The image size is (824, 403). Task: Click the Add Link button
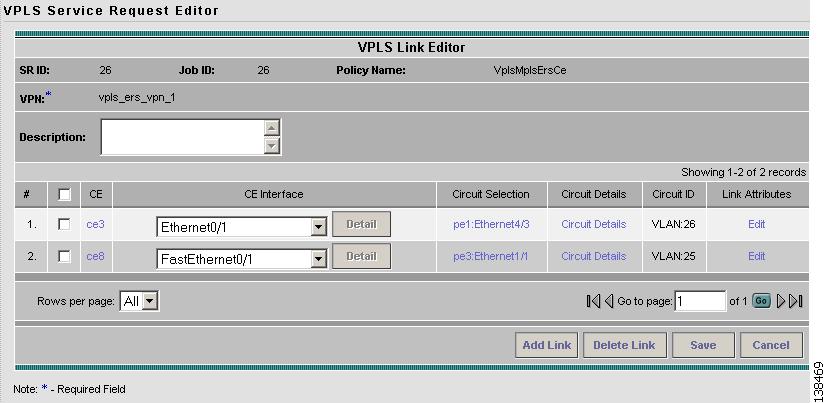coord(547,345)
